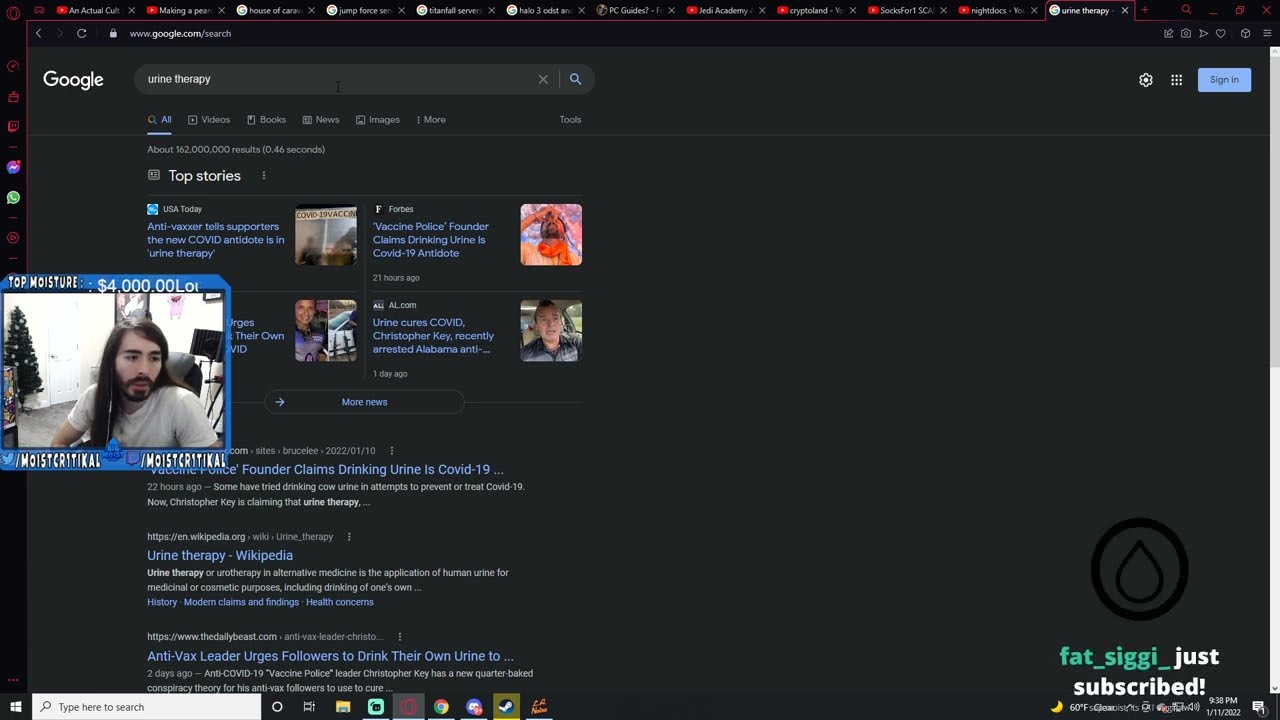Viewport: 1280px width, 720px height.
Task: Switch to 'Jedi Academy' tab
Action: 723,10
